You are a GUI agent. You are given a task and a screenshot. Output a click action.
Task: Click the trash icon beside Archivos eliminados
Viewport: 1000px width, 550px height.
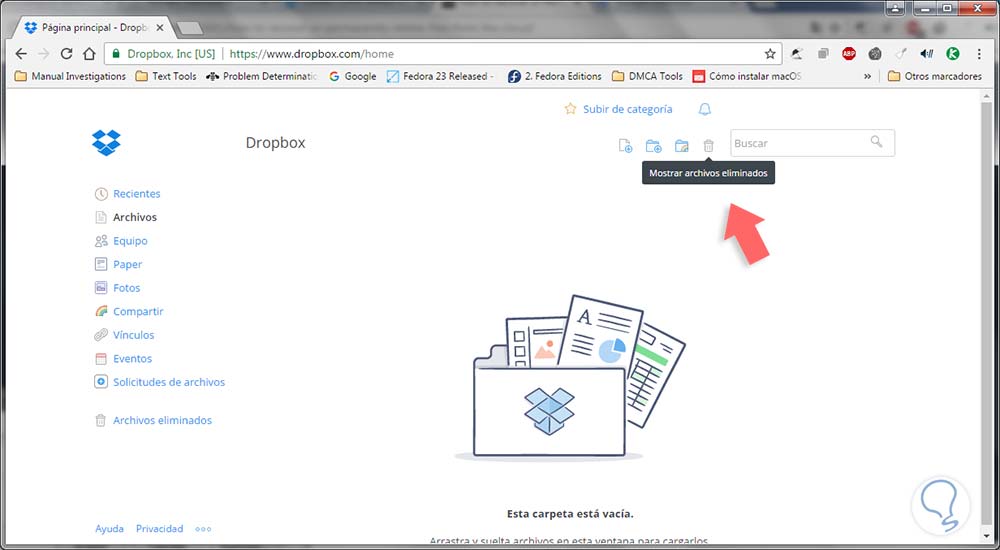(100, 420)
